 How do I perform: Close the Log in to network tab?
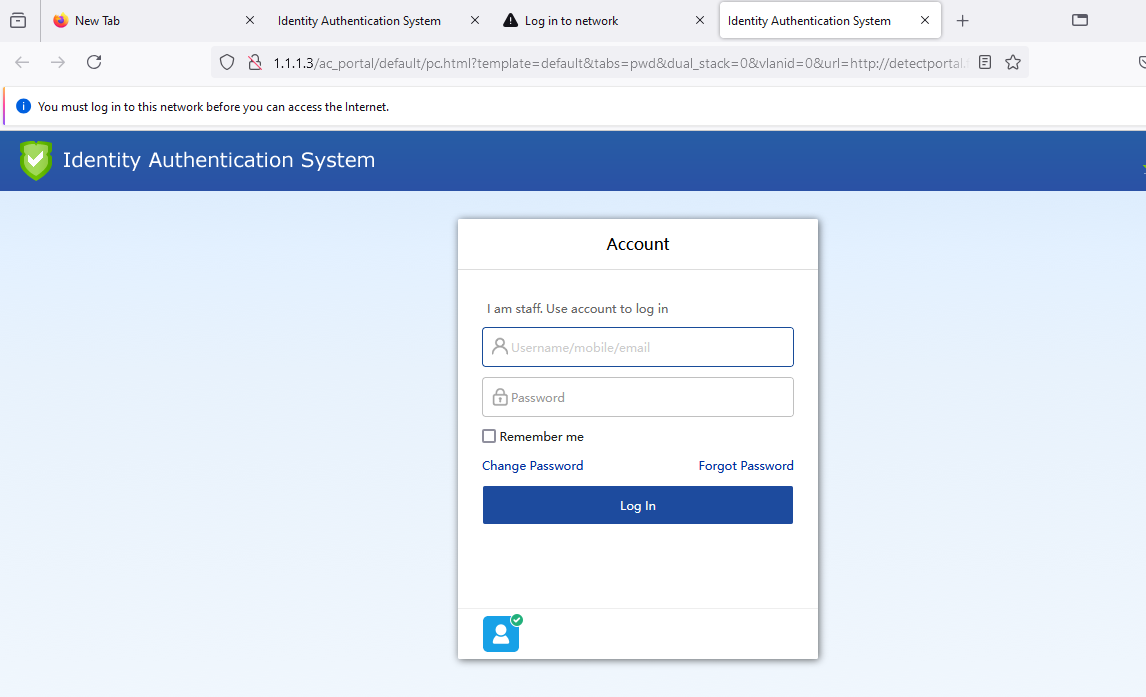coord(700,20)
